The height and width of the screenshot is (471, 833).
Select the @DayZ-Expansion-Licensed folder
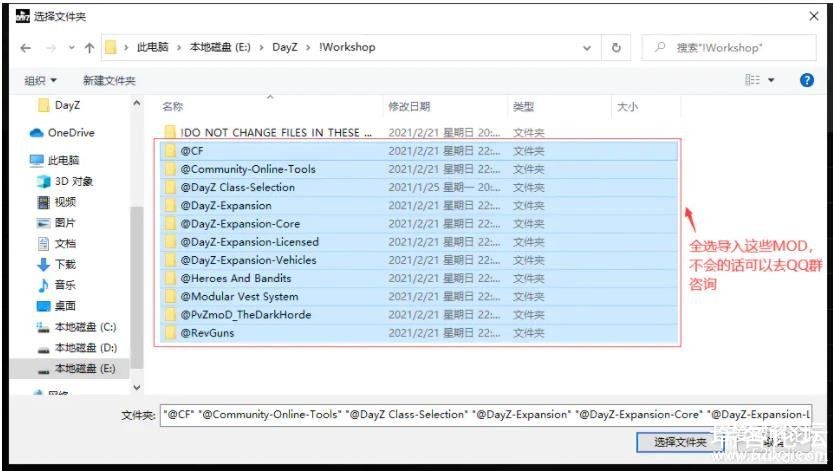[x=419, y=242]
